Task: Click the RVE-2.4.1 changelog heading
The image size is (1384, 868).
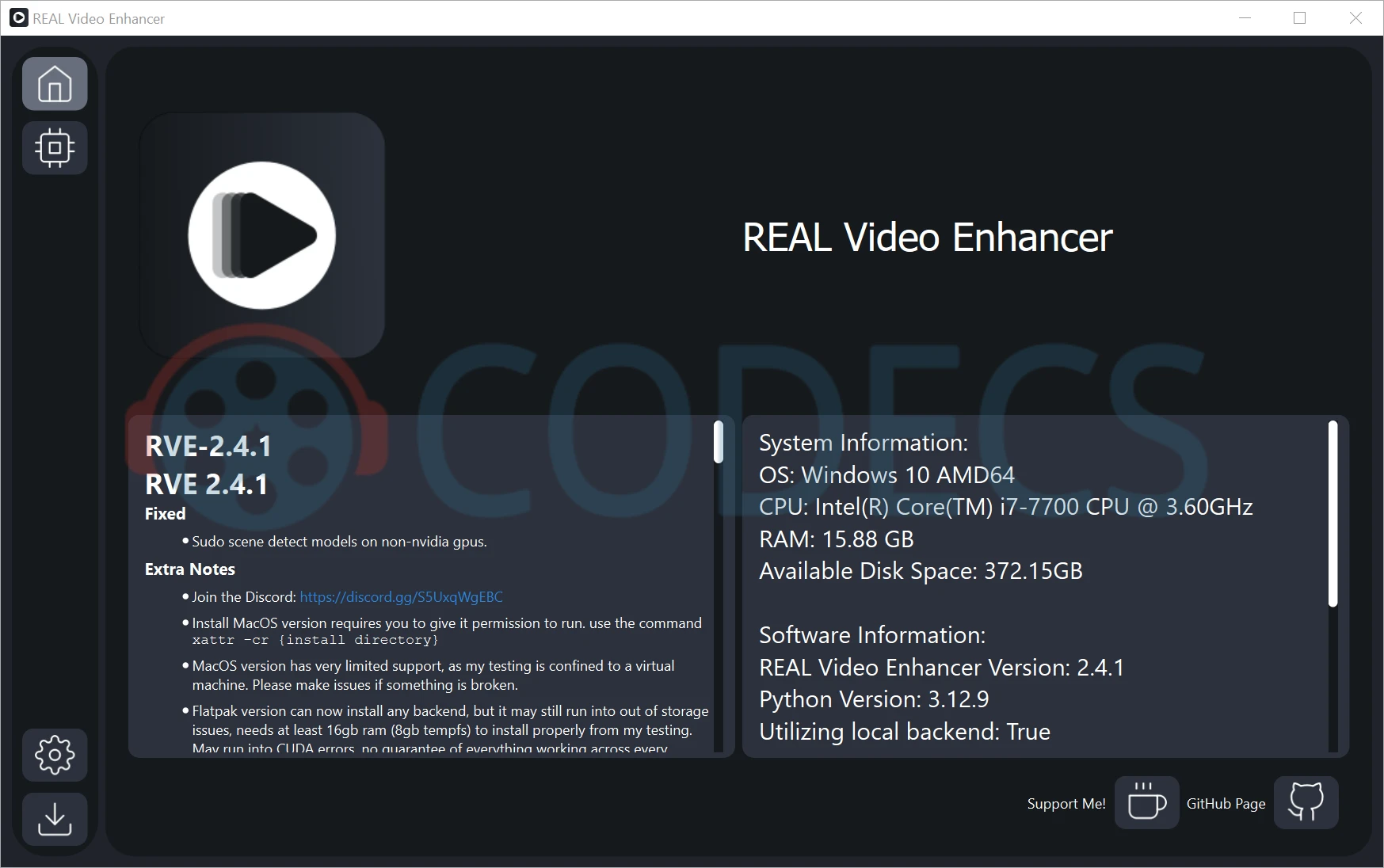Action: pos(208,447)
